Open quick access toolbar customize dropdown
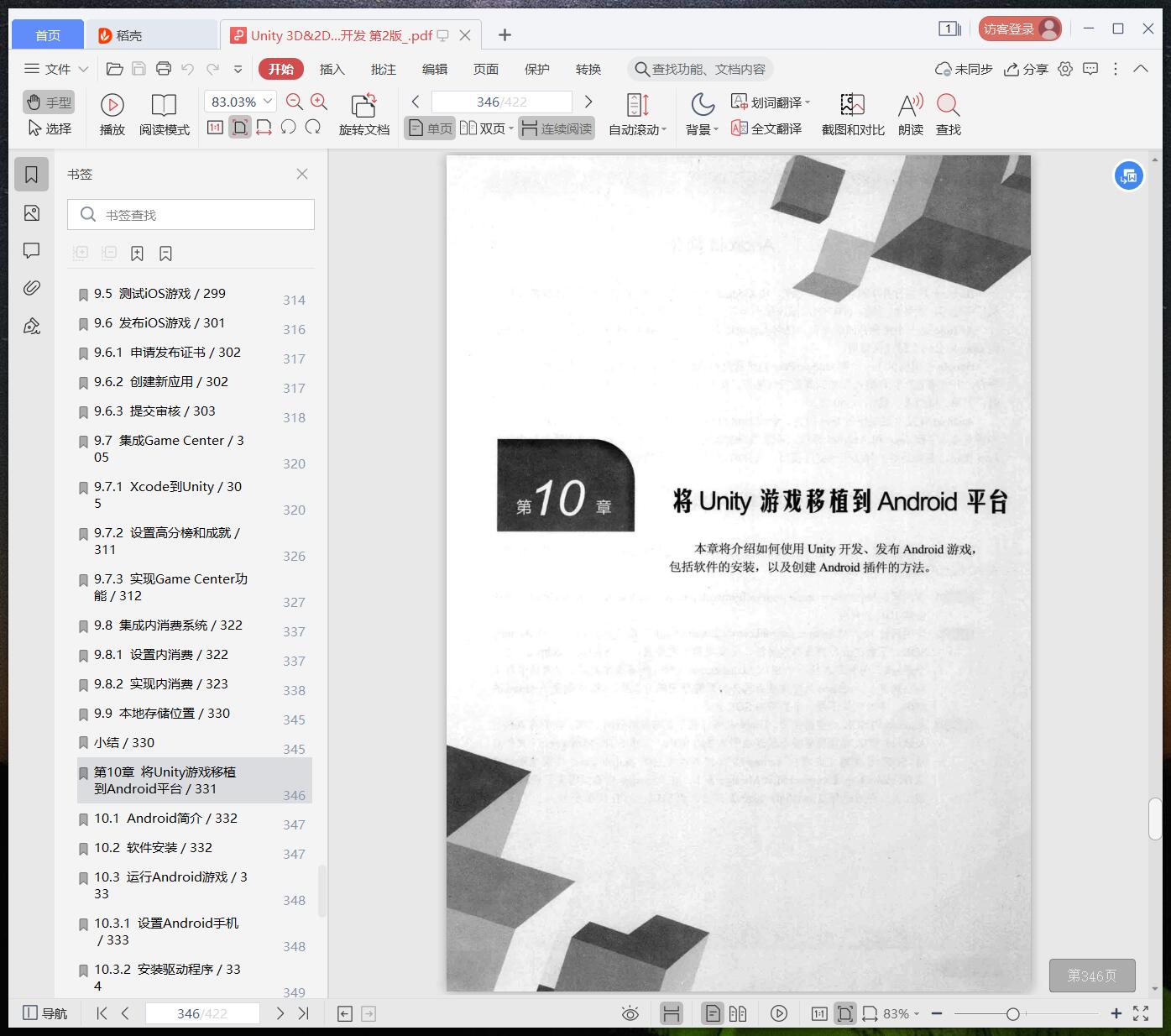1171x1036 pixels. tap(238, 69)
